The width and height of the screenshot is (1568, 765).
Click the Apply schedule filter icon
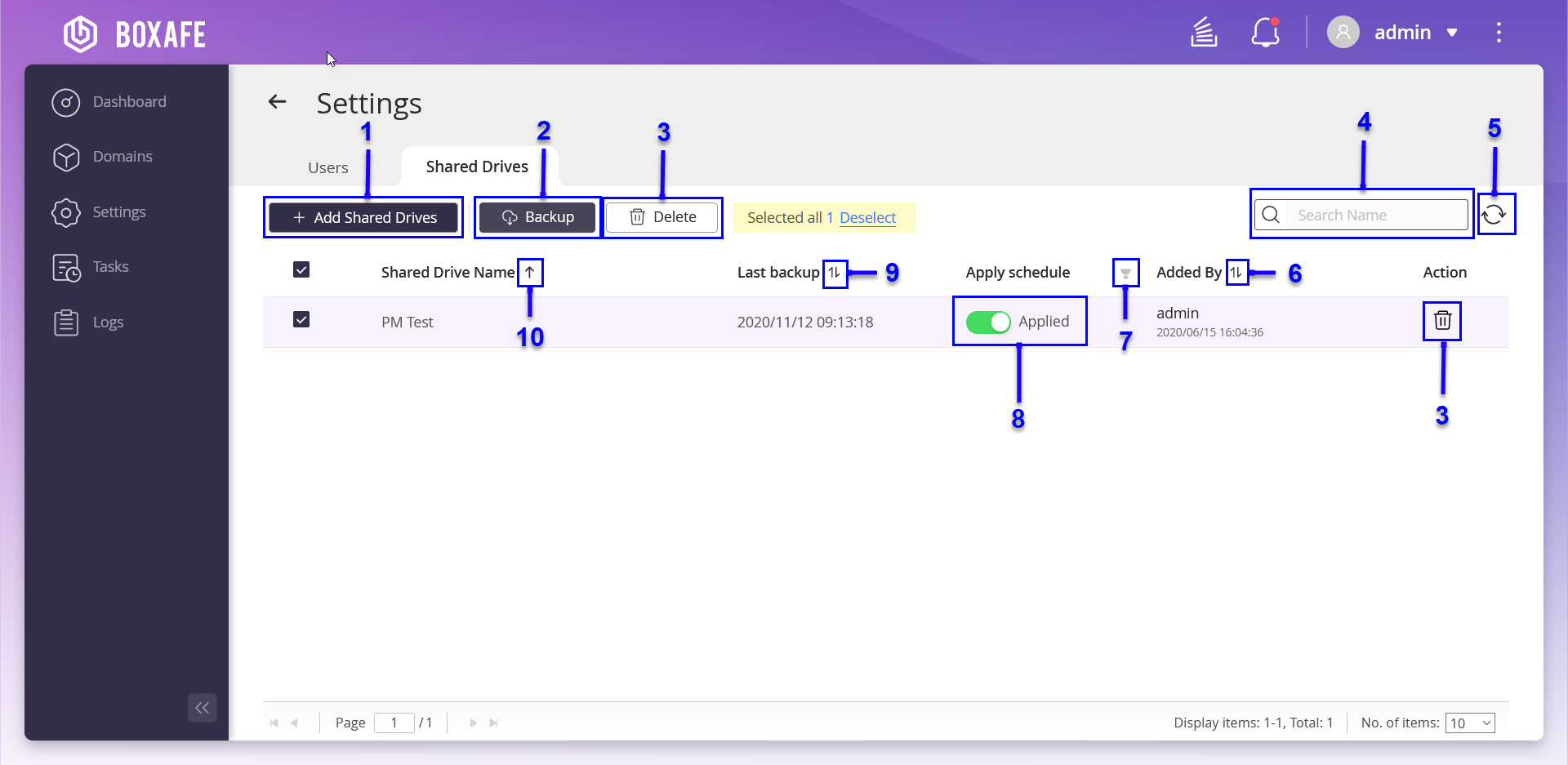tap(1125, 273)
